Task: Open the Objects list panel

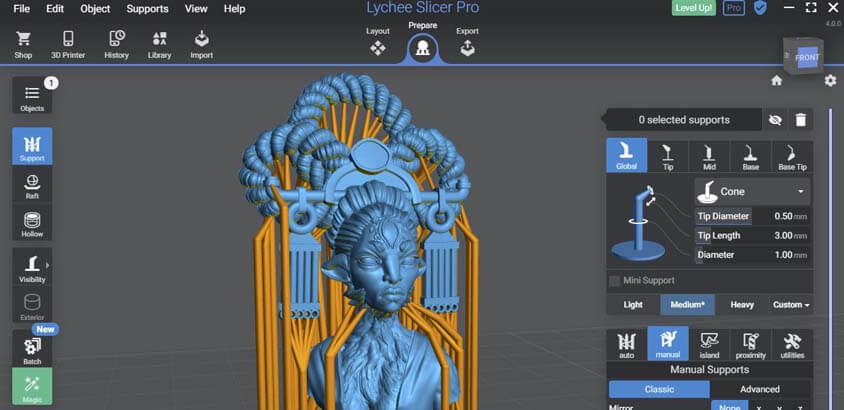Action: (32, 96)
